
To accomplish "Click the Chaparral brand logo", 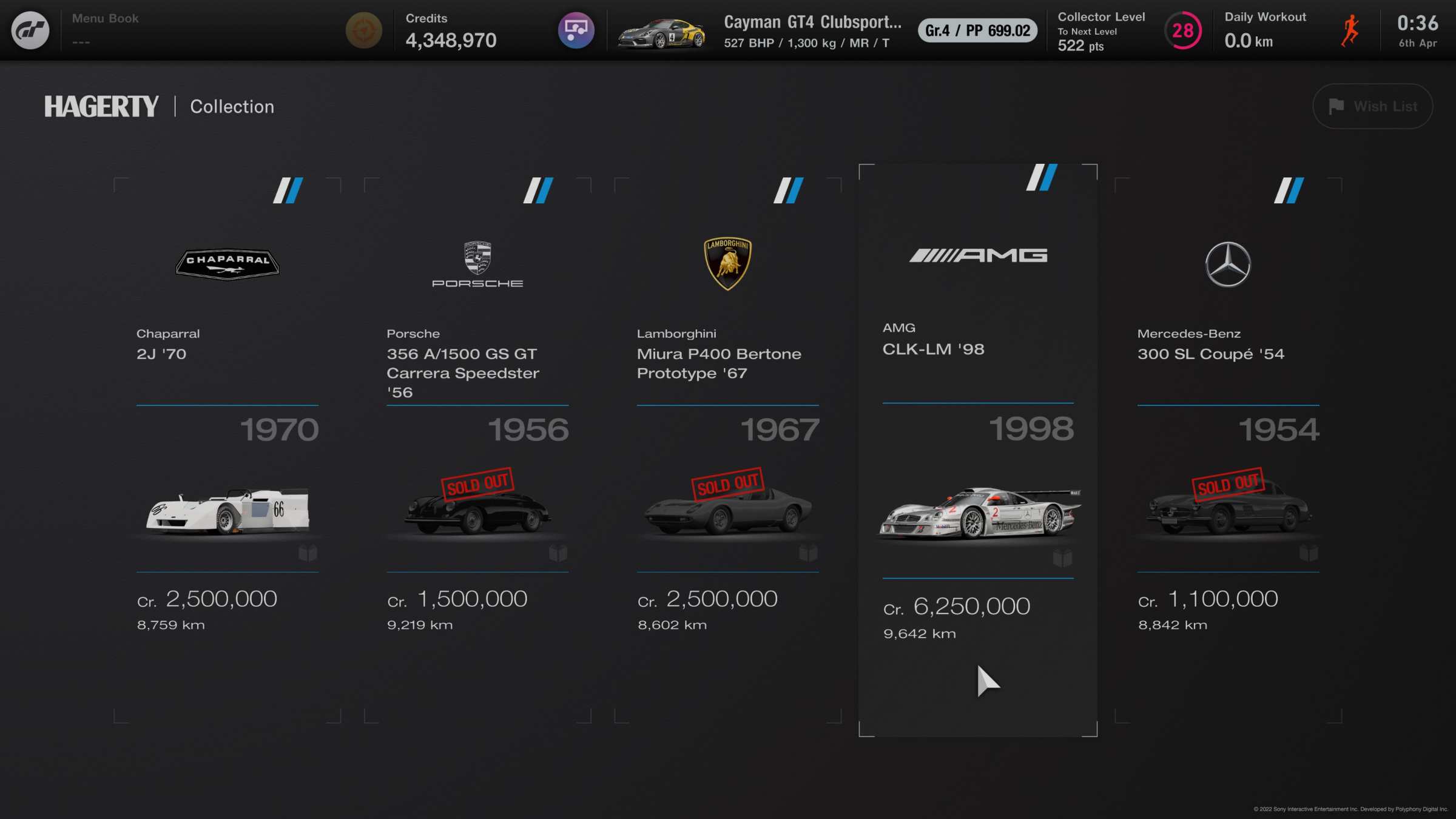I will [x=227, y=264].
